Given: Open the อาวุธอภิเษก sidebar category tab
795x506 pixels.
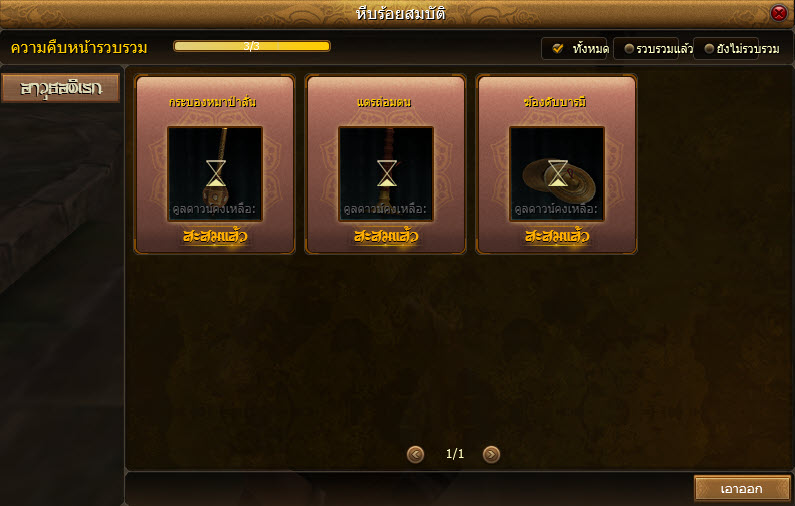Looking at the screenshot, I should 61,88.
